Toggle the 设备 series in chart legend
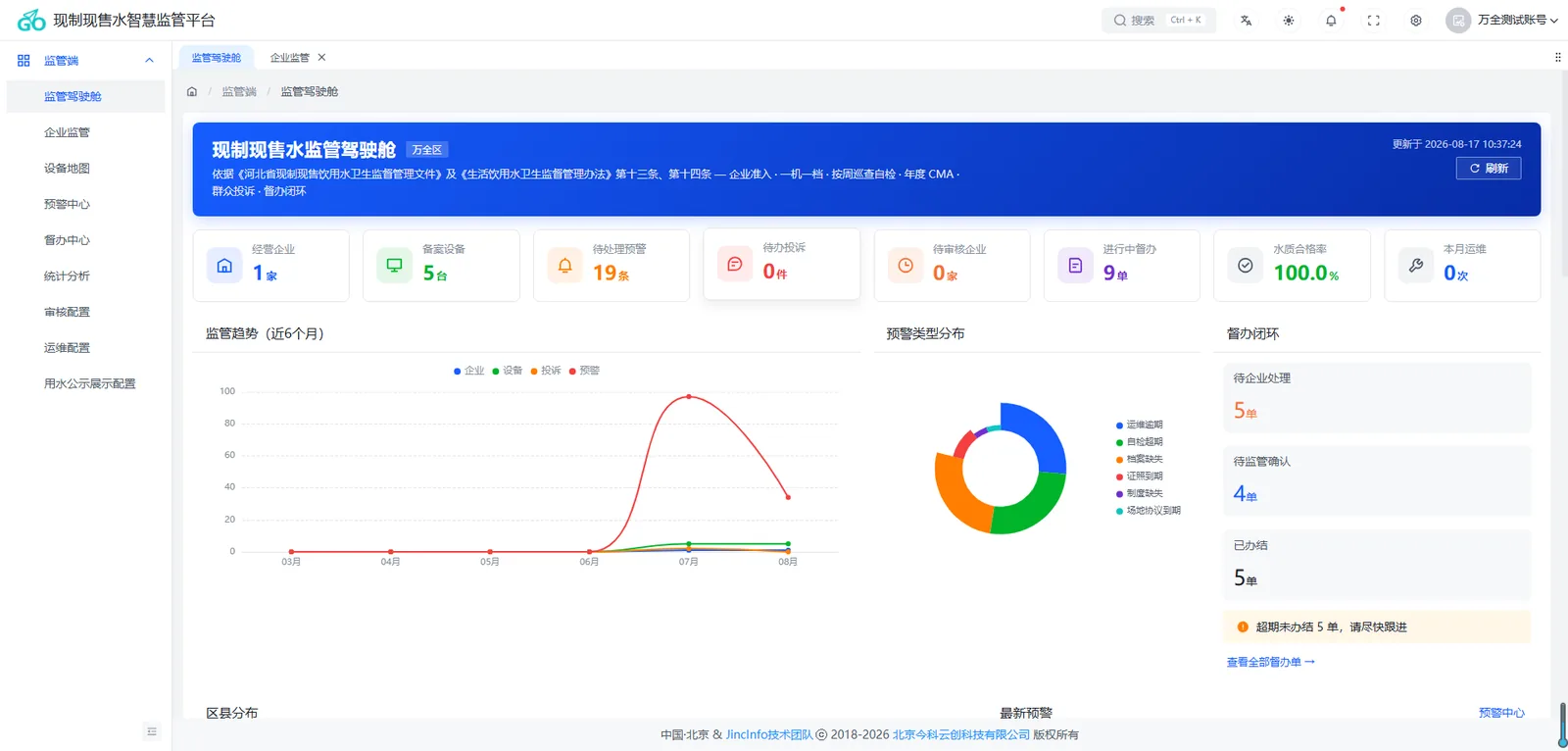Image resolution: width=1568 pixels, height=751 pixels. point(508,371)
